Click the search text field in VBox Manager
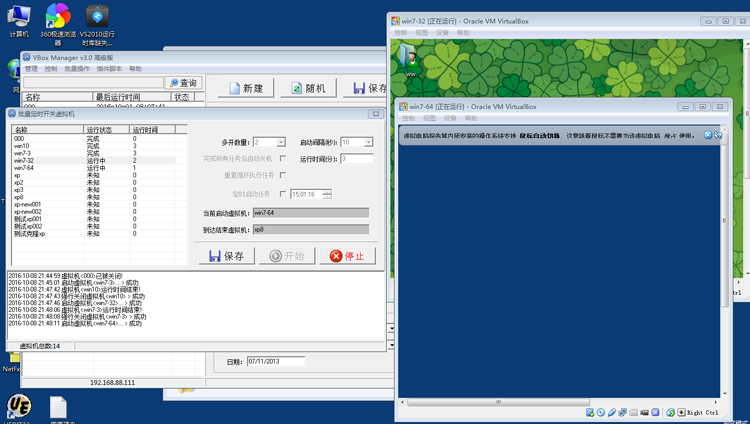Image resolution: width=750 pixels, height=424 pixels. [x=93, y=83]
